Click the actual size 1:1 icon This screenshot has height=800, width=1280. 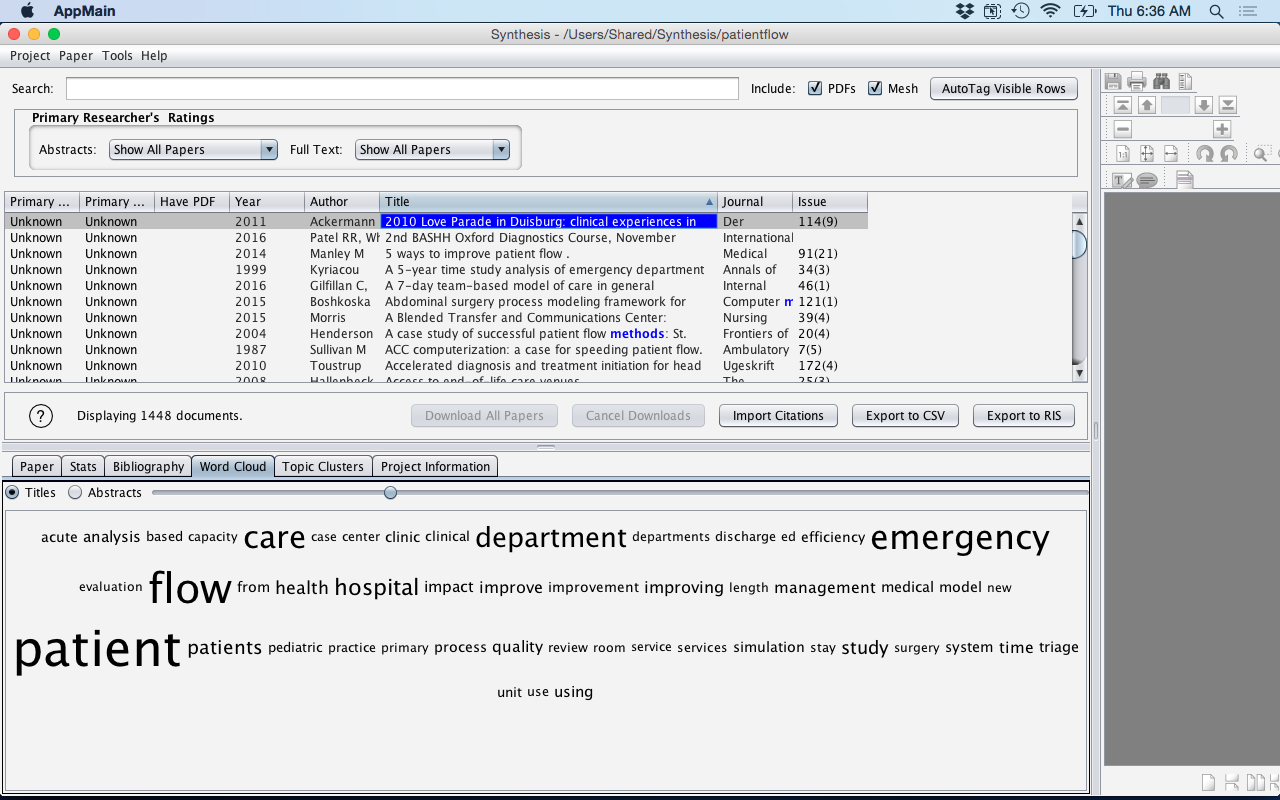(1123, 154)
